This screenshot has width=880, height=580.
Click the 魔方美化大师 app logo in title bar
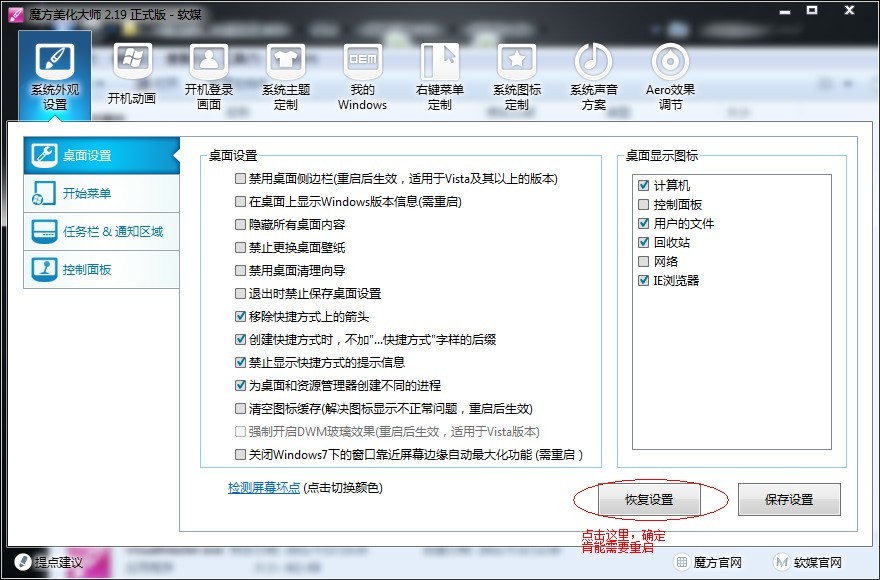[x=16, y=14]
